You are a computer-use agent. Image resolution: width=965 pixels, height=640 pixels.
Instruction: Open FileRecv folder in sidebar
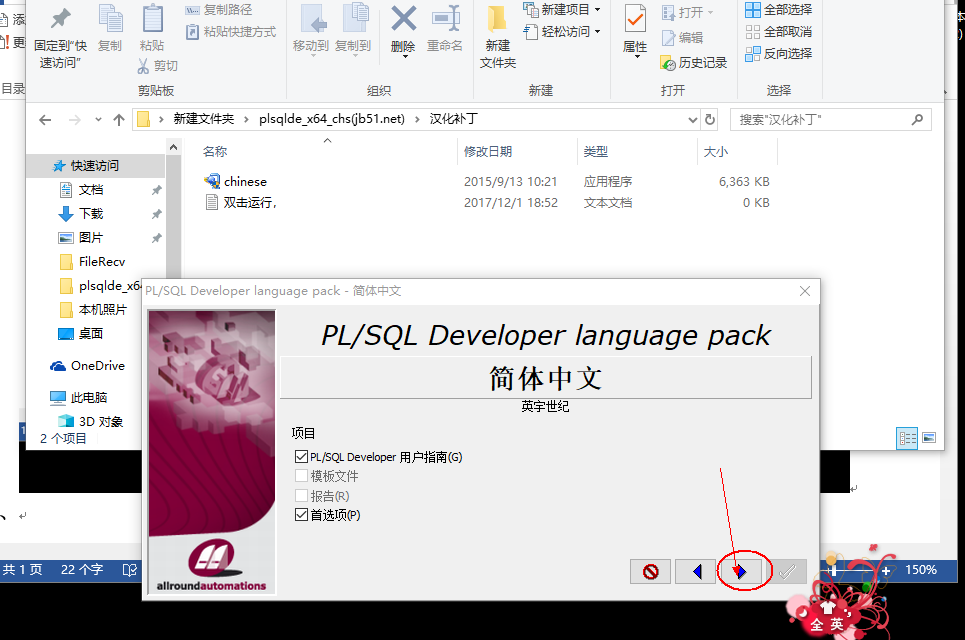coord(102,262)
